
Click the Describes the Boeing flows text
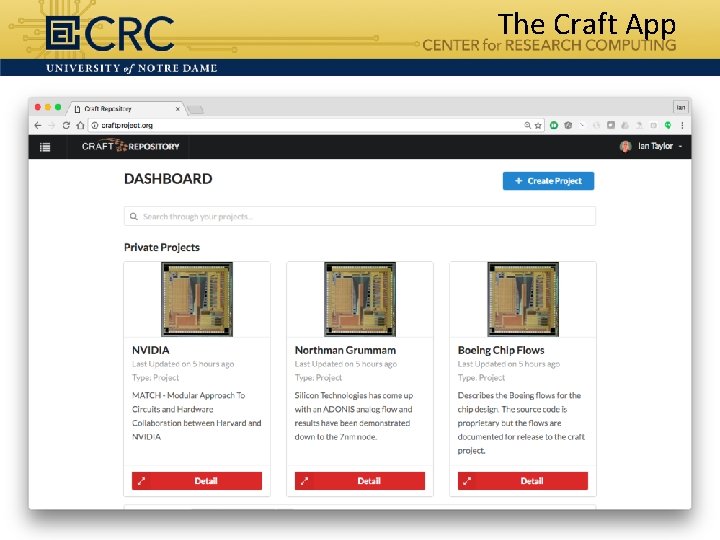pyautogui.click(x=521, y=423)
